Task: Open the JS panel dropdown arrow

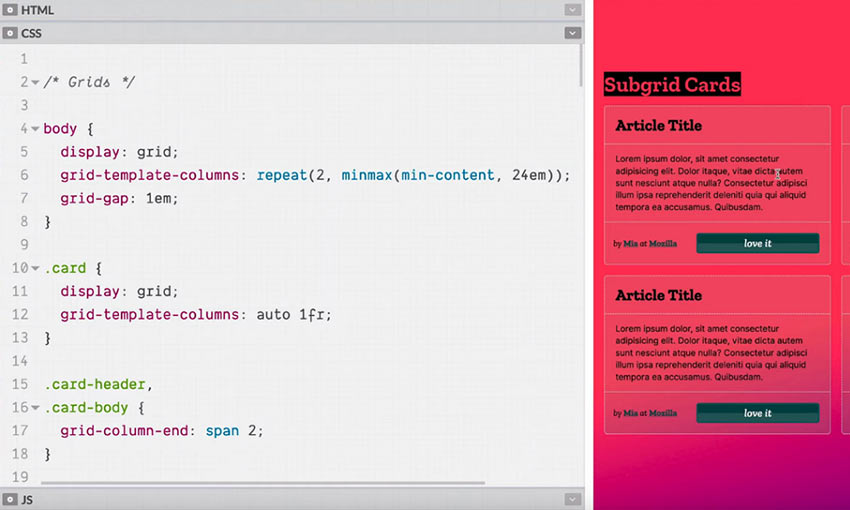Action: 572,499
